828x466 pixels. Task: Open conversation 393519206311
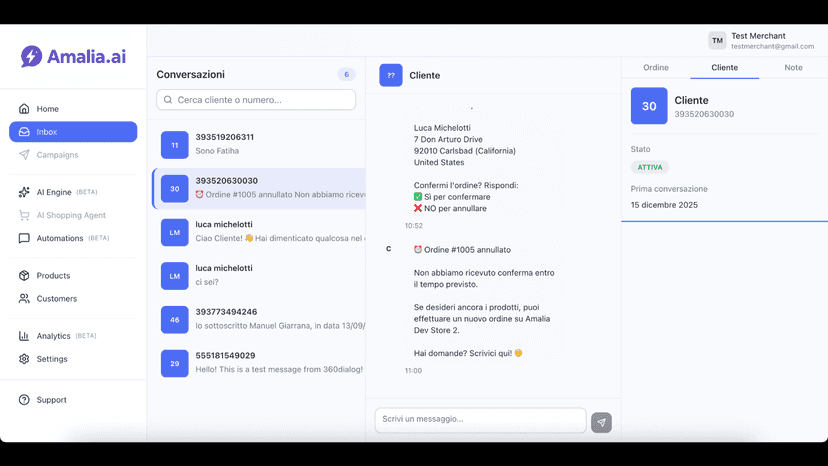coord(259,144)
